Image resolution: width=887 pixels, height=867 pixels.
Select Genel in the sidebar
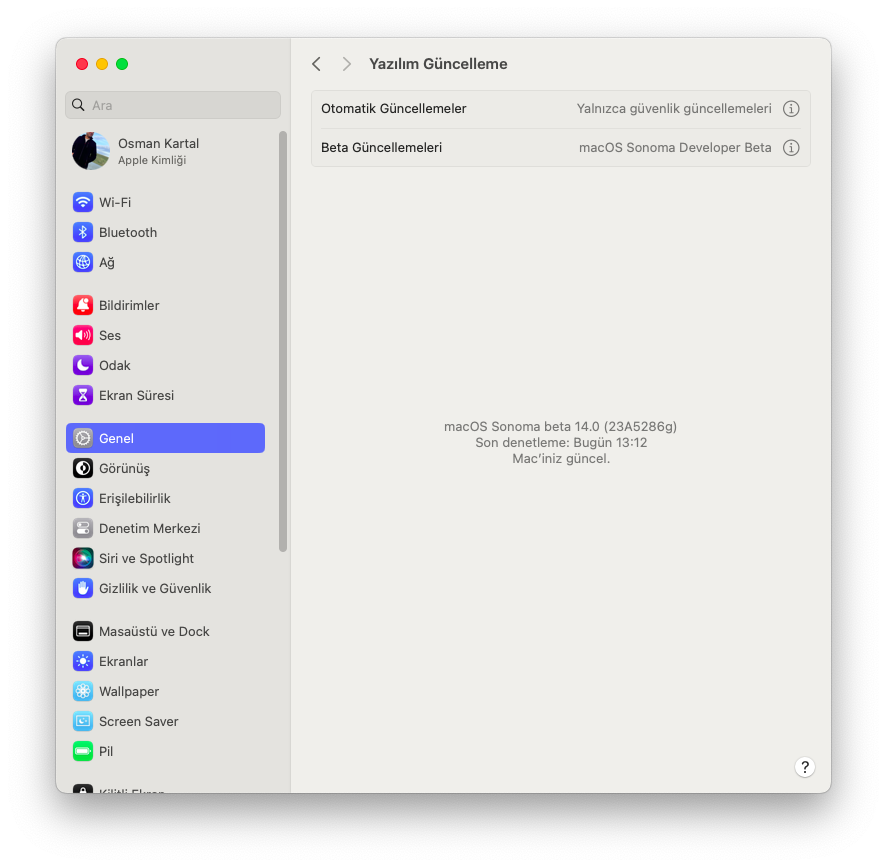pos(165,438)
